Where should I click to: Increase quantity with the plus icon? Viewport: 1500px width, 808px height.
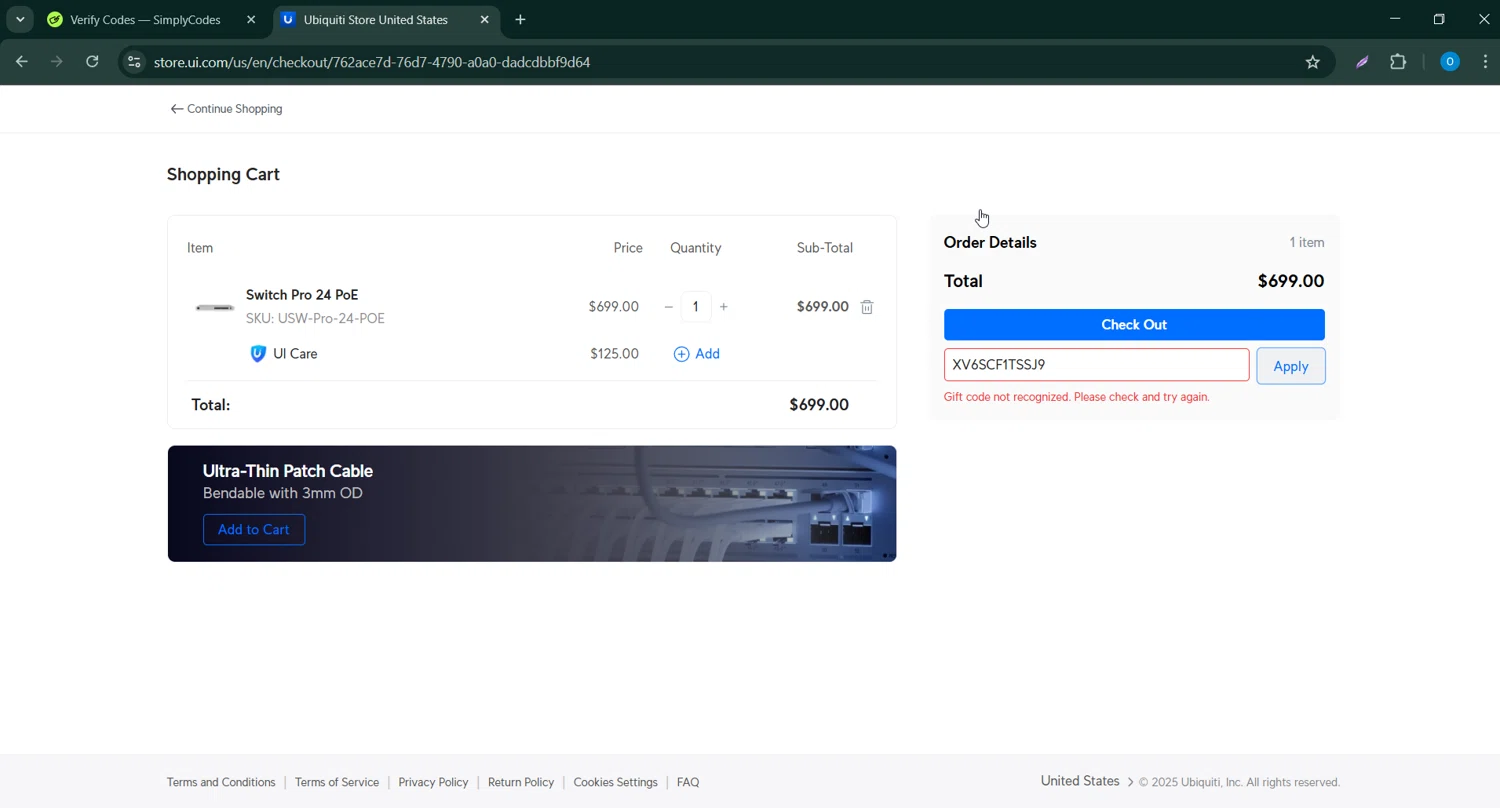pyautogui.click(x=723, y=307)
